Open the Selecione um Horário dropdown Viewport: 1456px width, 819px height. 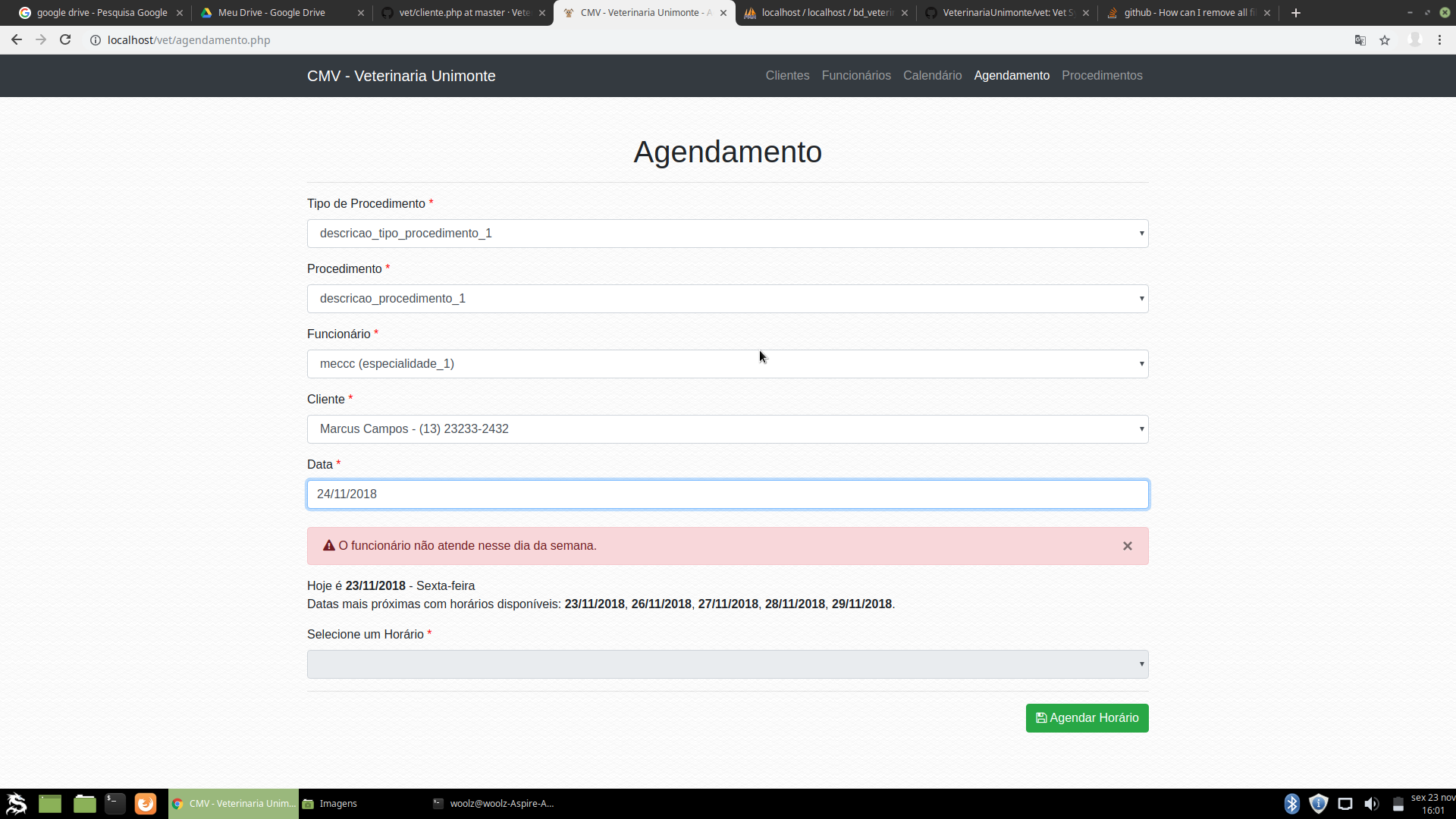click(728, 664)
